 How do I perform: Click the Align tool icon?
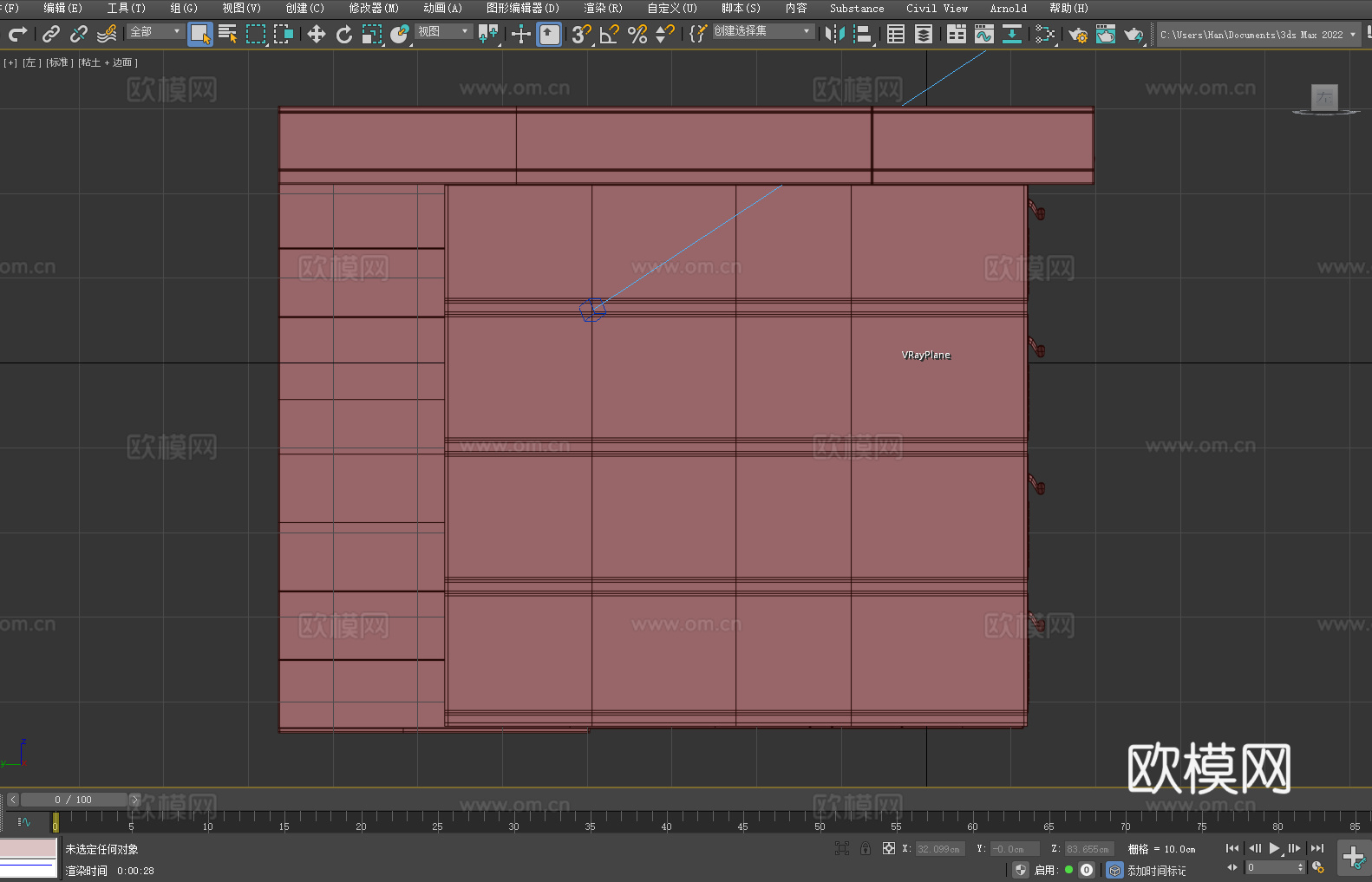coord(863,34)
